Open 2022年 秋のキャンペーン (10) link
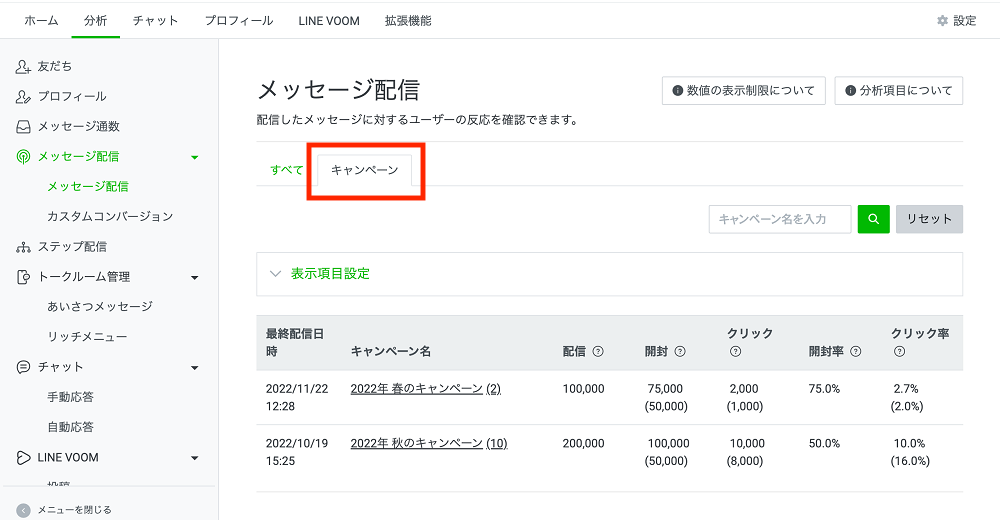This screenshot has height=520, width=1000. point(429,443)
